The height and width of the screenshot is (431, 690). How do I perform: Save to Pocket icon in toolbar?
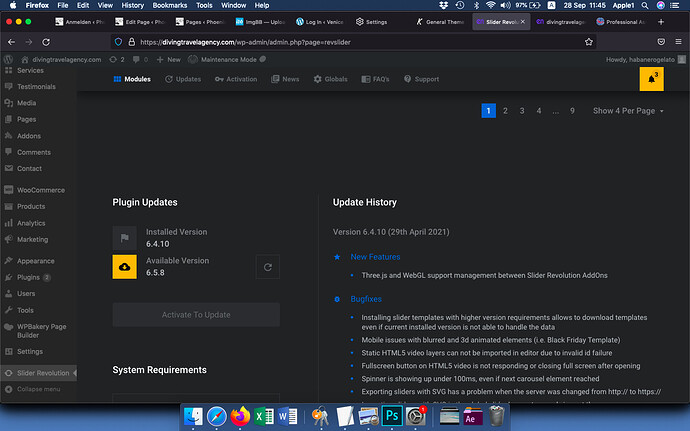click(x=661, y=42)
